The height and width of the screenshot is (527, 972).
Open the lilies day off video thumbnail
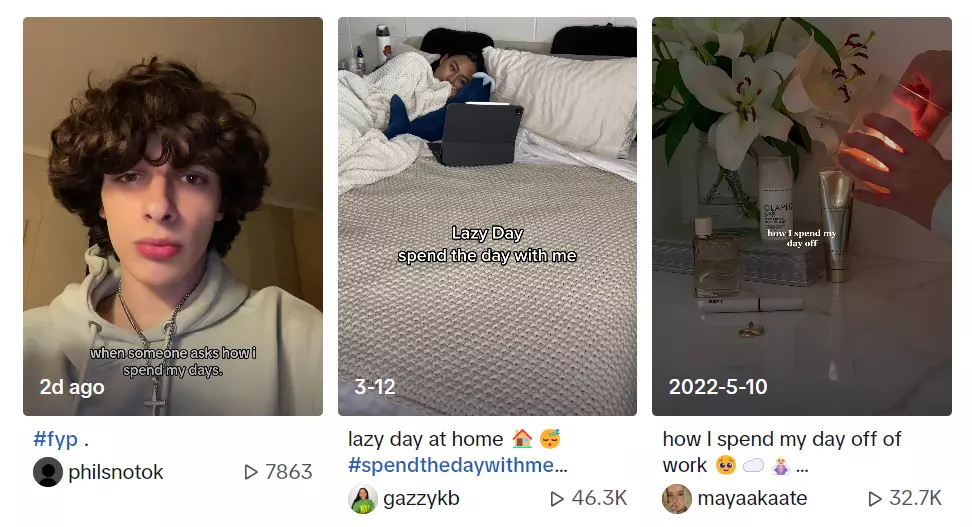pyautogui.click(x=802, y=216)
